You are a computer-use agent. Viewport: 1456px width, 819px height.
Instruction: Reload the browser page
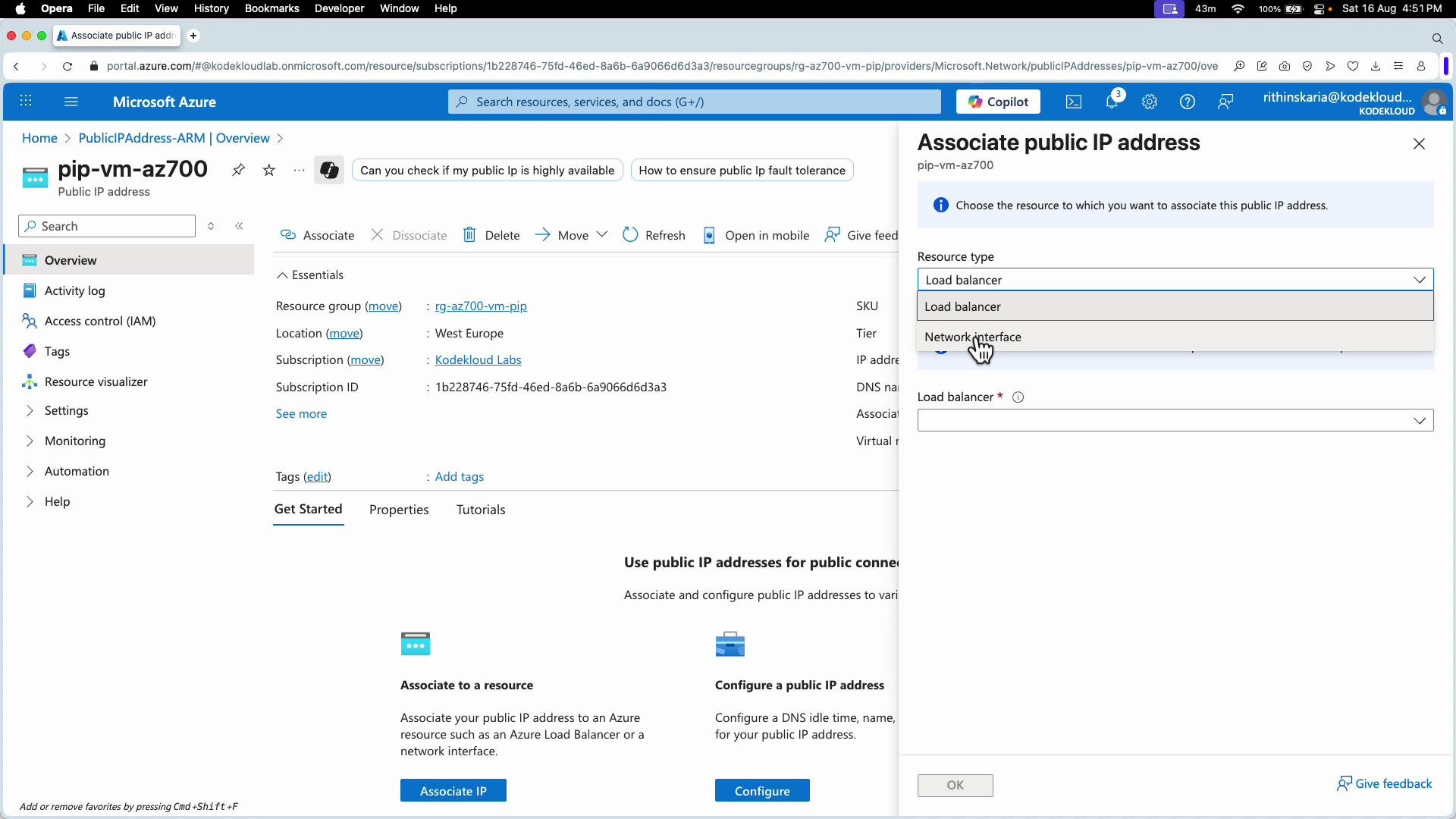coord(67,66)
